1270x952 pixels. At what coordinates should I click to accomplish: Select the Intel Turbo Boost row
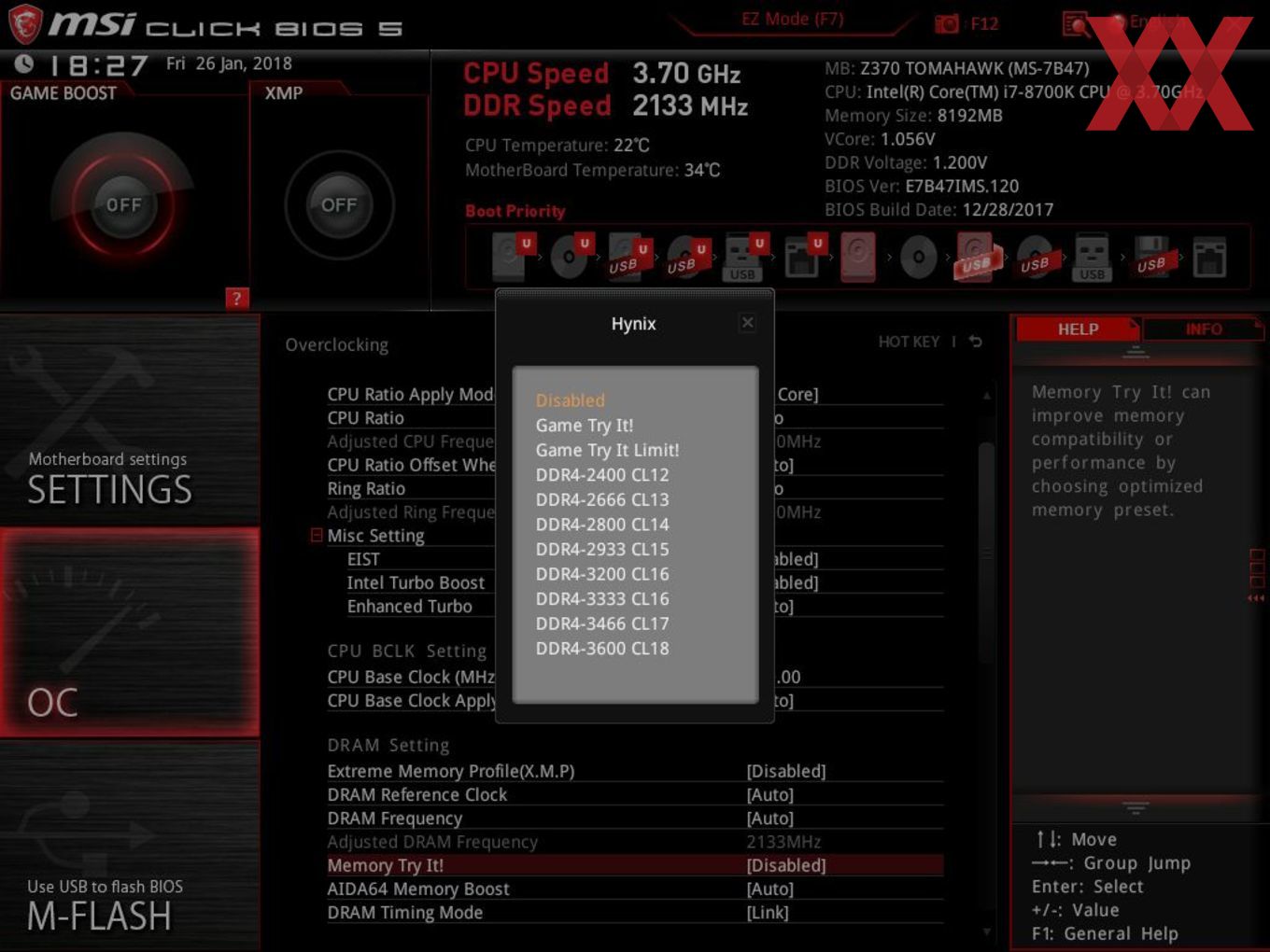click(x=644, y=582)
